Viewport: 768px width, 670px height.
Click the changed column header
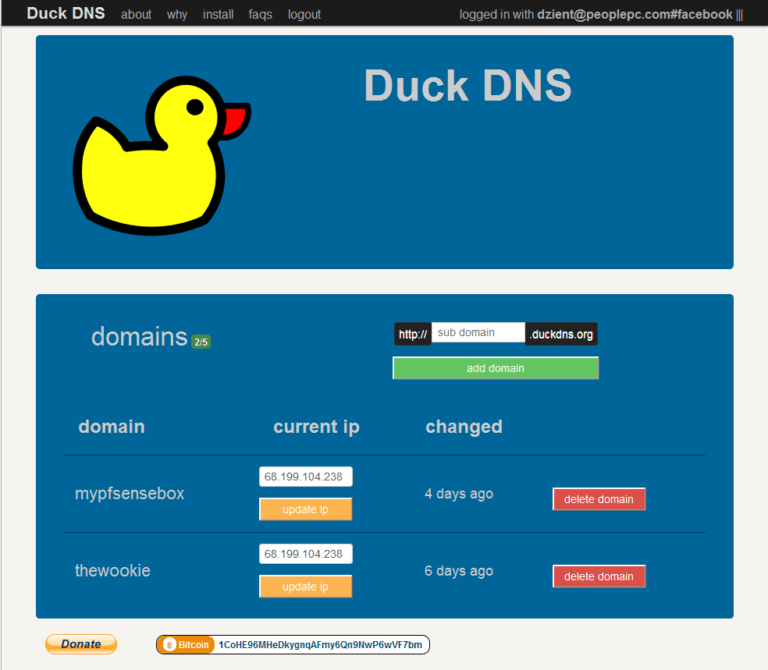coord(464,427)
